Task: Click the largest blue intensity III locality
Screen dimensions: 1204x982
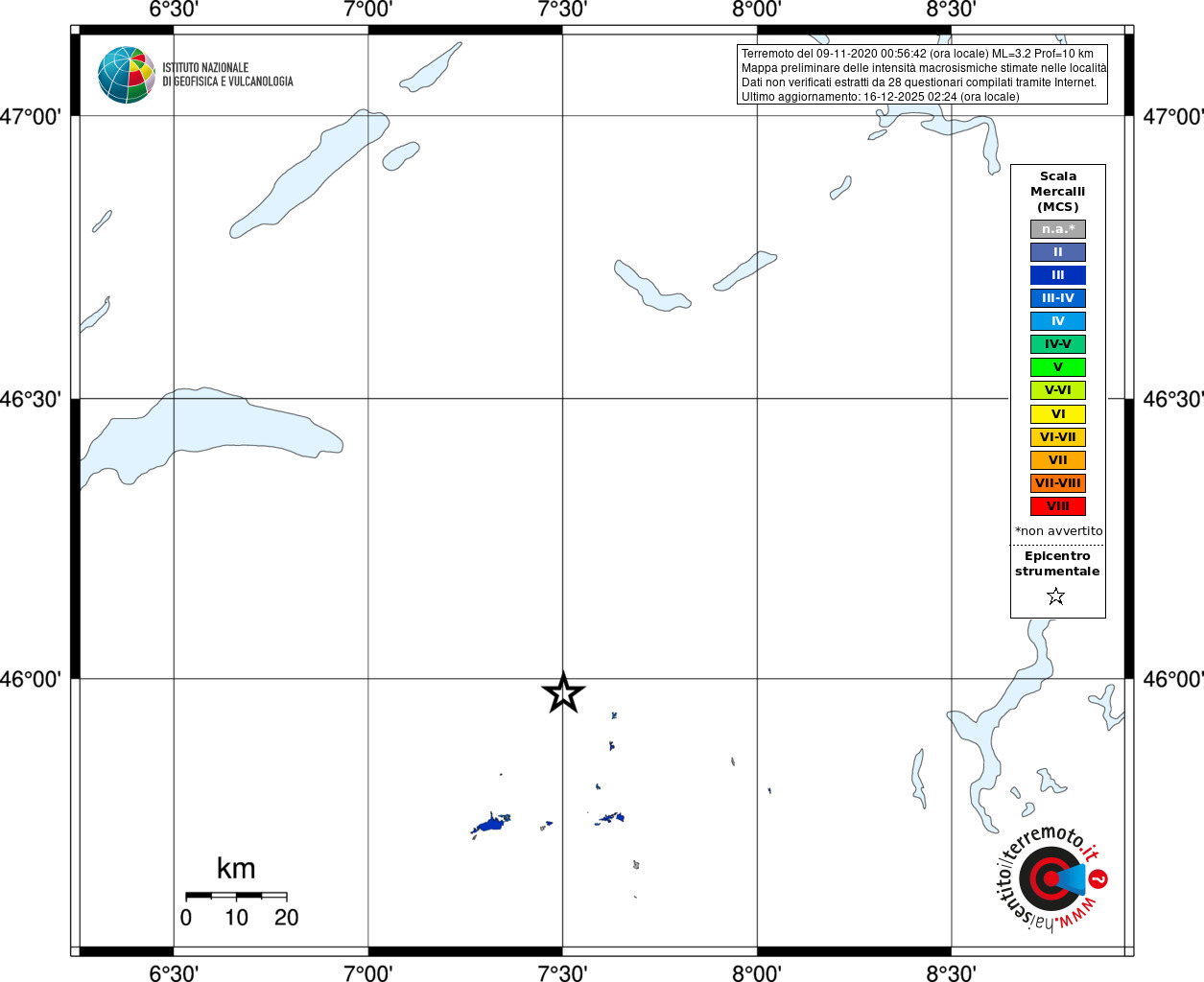Action: [x=491, y=824]
